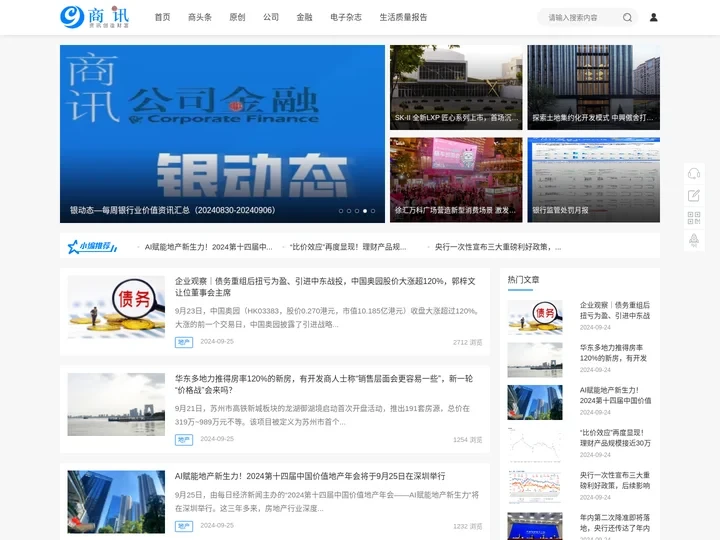Click the edit/feedback icon in sidebar

[x=694, y=196]
